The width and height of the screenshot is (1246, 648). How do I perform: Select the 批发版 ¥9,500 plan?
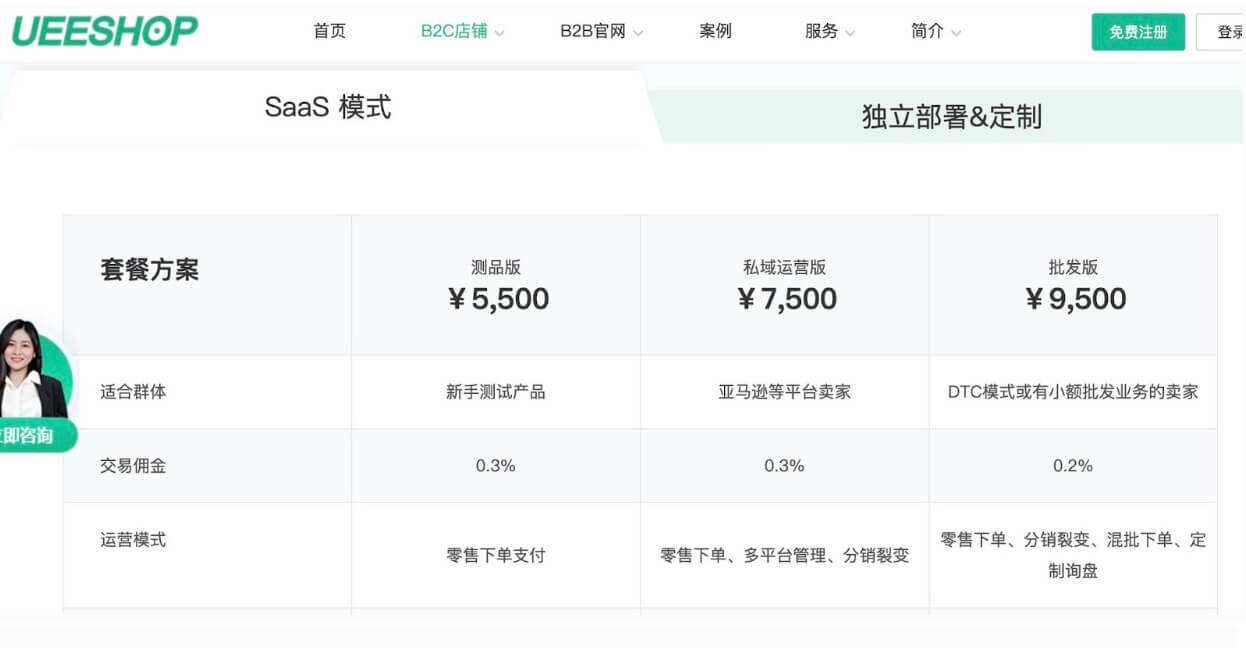click(1073, 285)
